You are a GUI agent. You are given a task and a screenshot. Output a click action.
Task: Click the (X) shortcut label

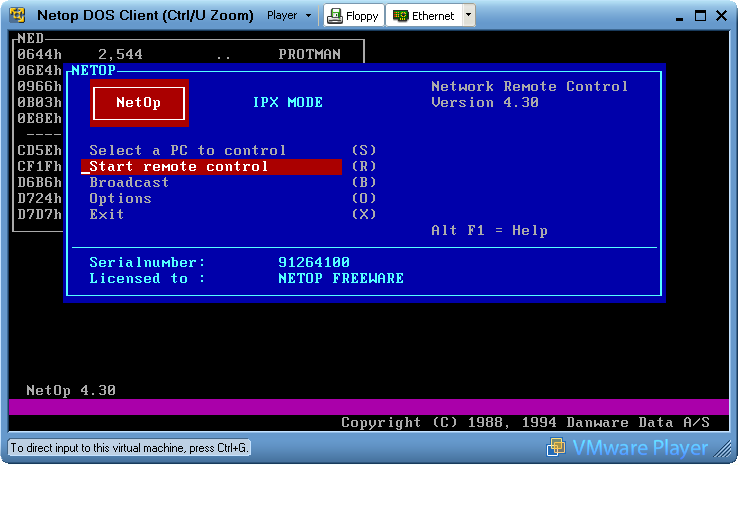click(x=364, y=214)
